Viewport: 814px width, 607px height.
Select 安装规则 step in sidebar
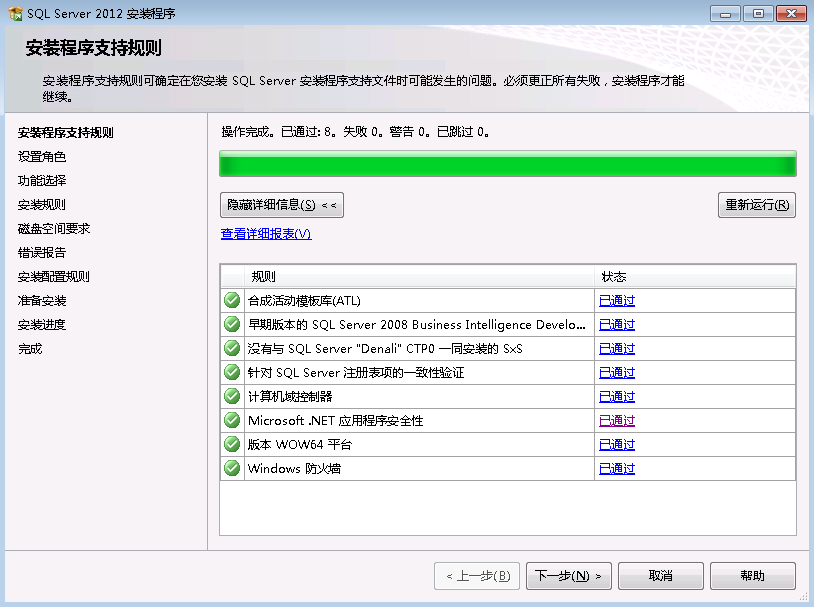point(42,205)
